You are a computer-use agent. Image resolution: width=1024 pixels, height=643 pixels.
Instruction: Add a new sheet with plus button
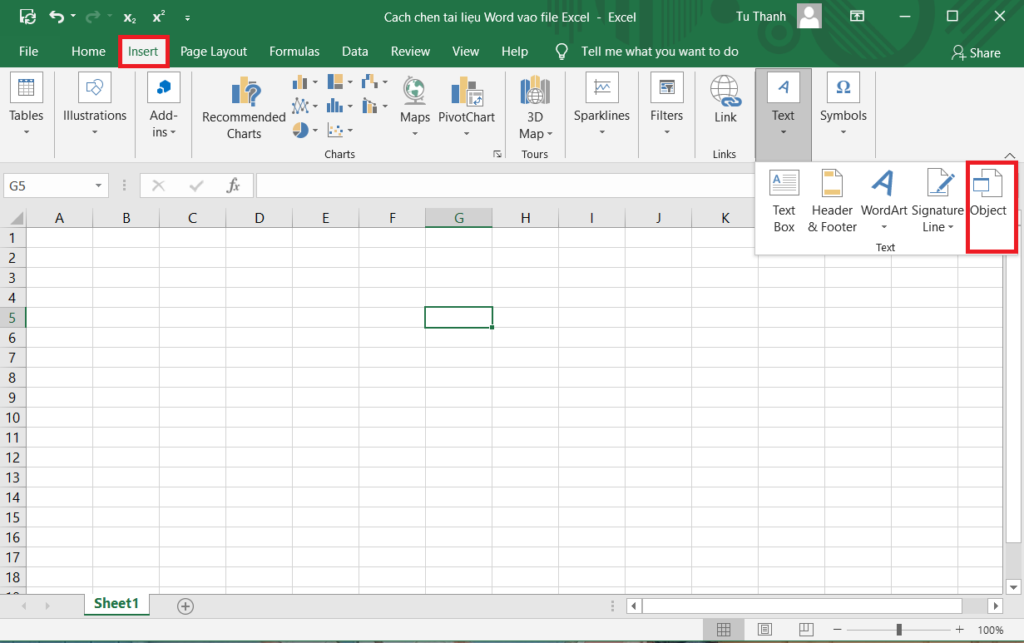185,605
